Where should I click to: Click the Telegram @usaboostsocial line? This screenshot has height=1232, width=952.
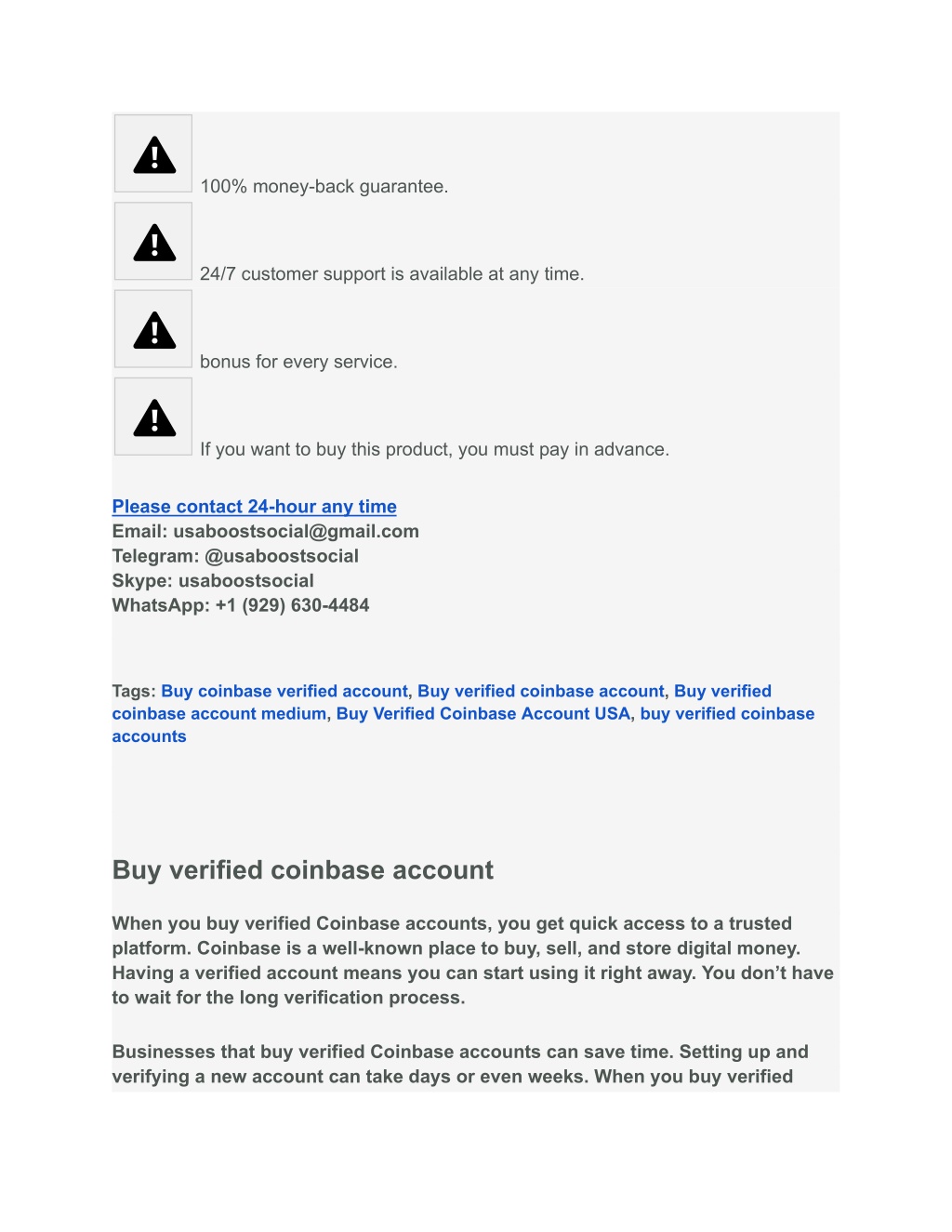pos(235,556)
